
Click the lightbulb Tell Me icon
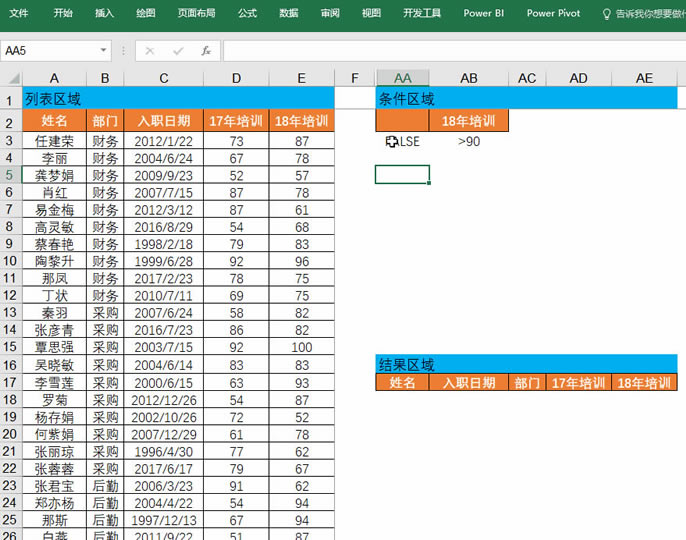[x=606, y=14]
